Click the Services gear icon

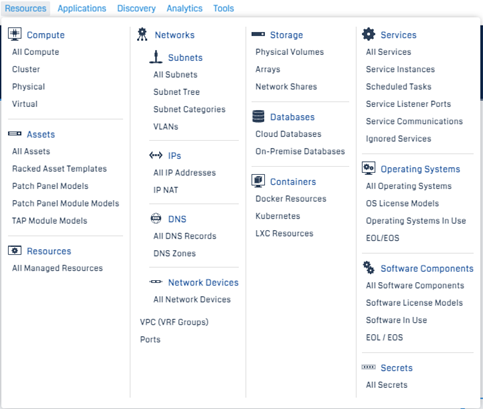click(x=369, y=34)
